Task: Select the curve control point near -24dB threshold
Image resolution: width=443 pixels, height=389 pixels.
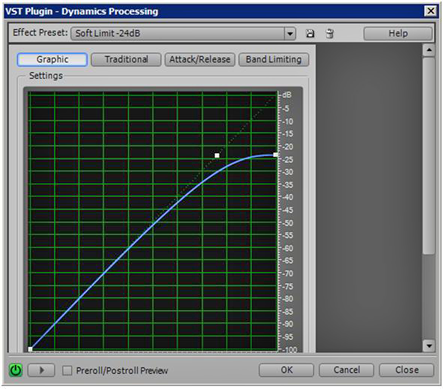Action: [217, 155]
